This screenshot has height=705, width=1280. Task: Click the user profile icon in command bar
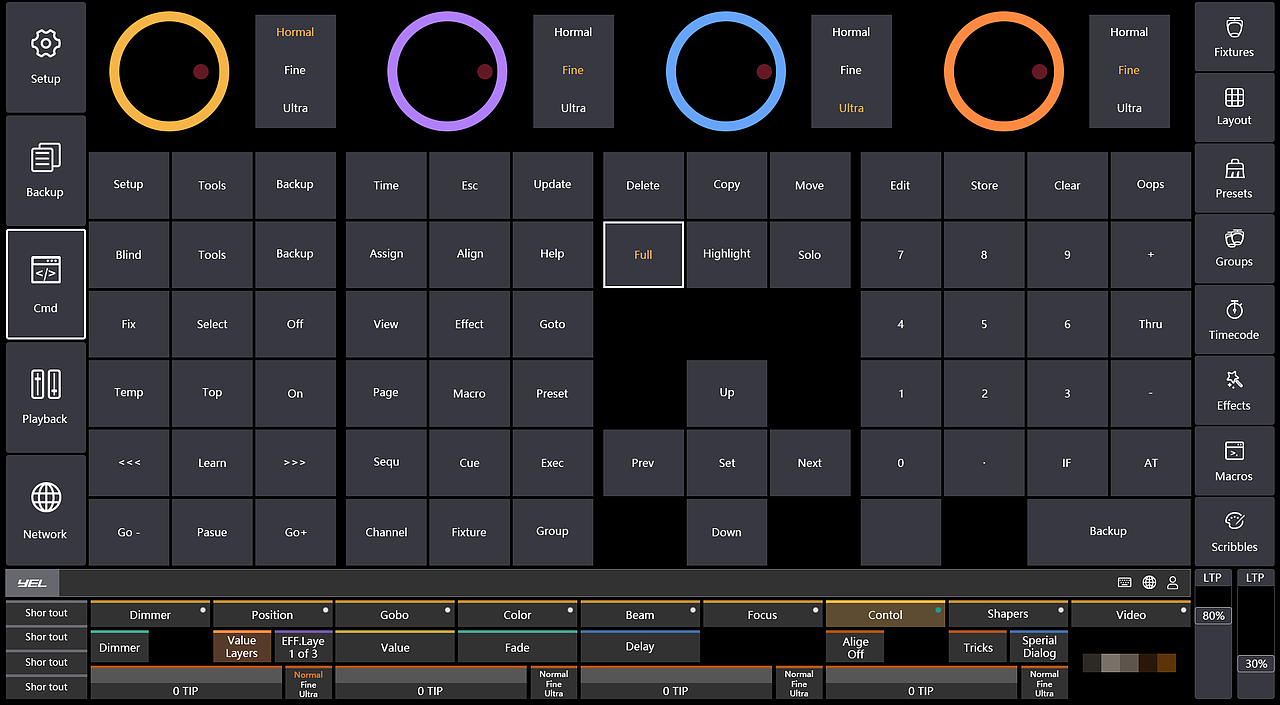click(1173, 583)
